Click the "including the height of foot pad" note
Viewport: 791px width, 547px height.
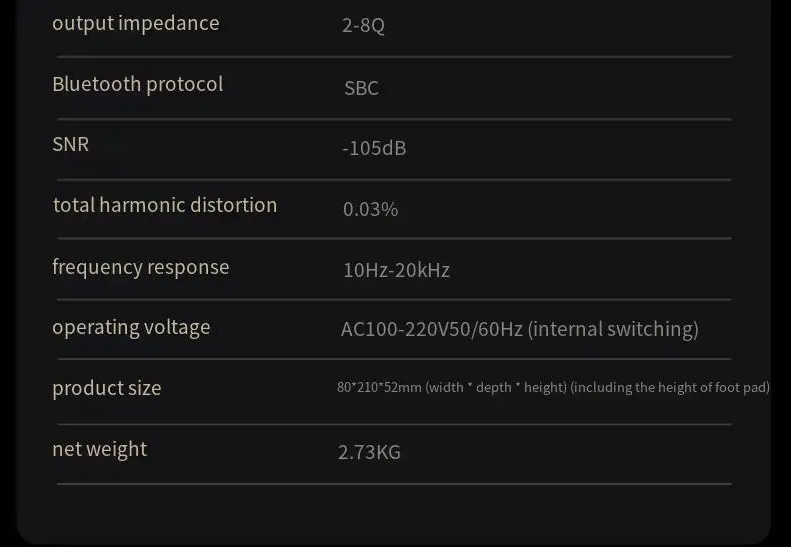(670, 387)
